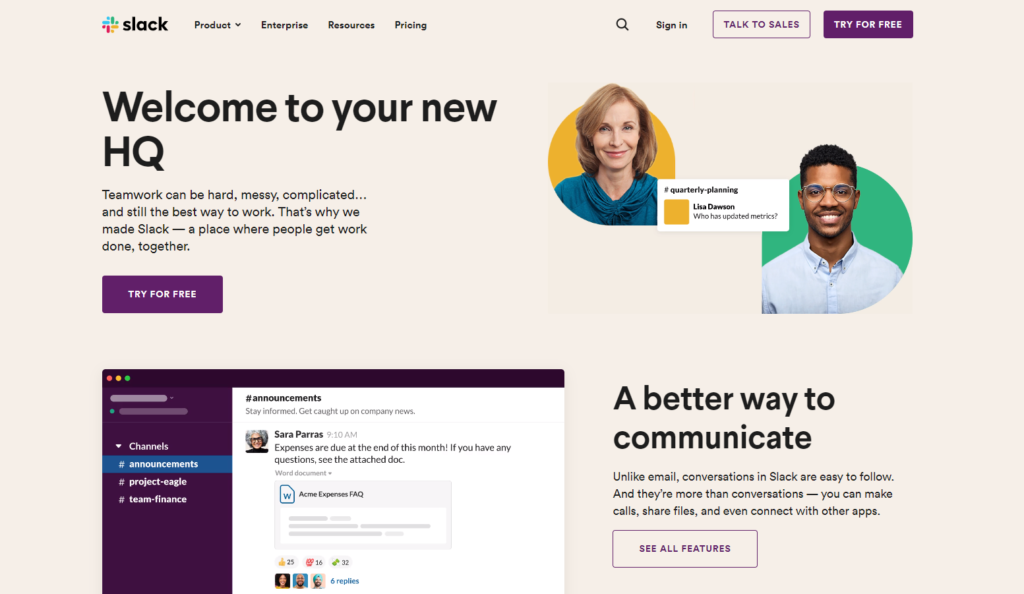The image size is (1024, 594).
Task: Click the Acme Expenses FAQ attachment
Action: tap(362, 514)
